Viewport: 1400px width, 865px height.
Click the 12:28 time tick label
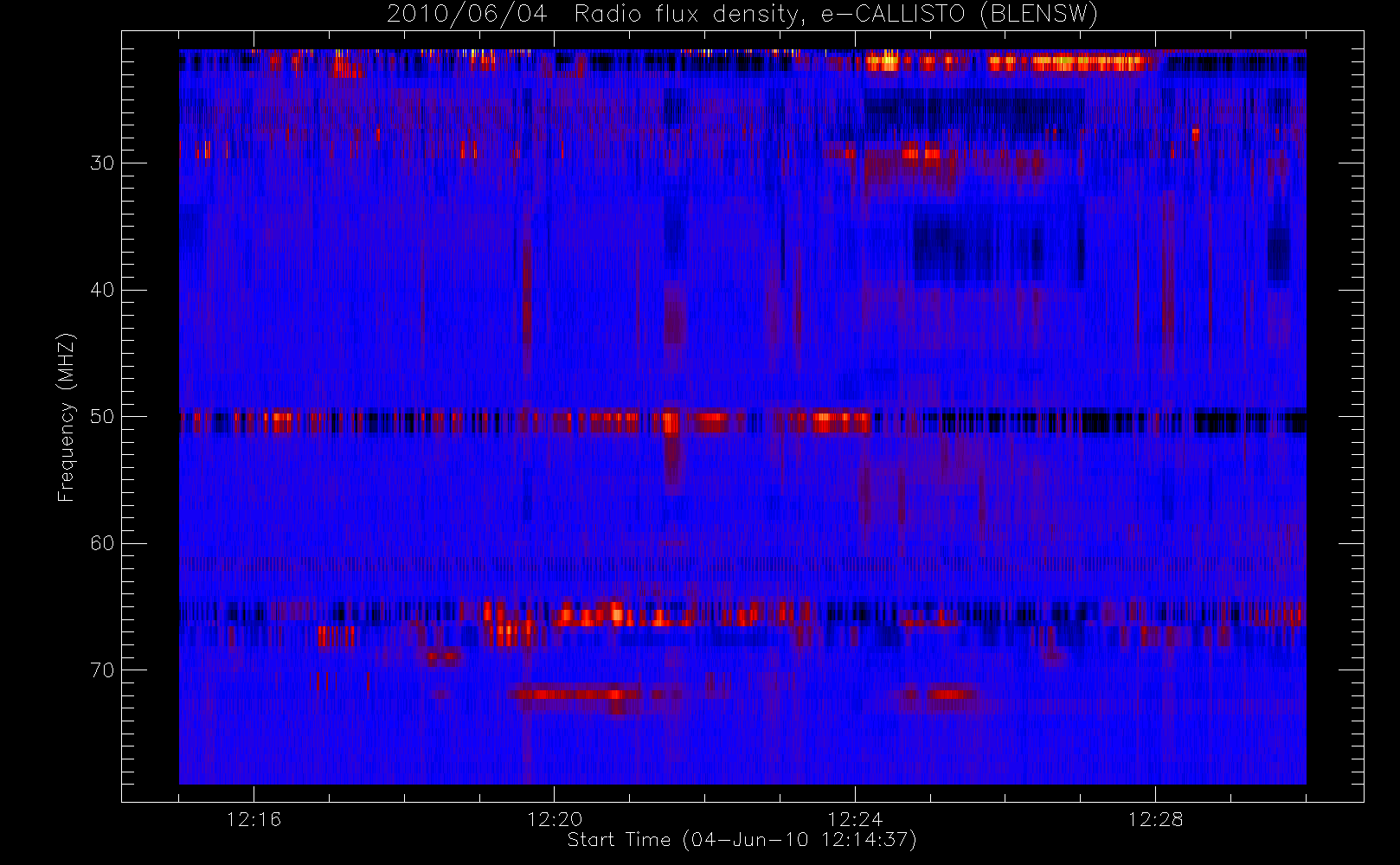tap(1155, 819)
